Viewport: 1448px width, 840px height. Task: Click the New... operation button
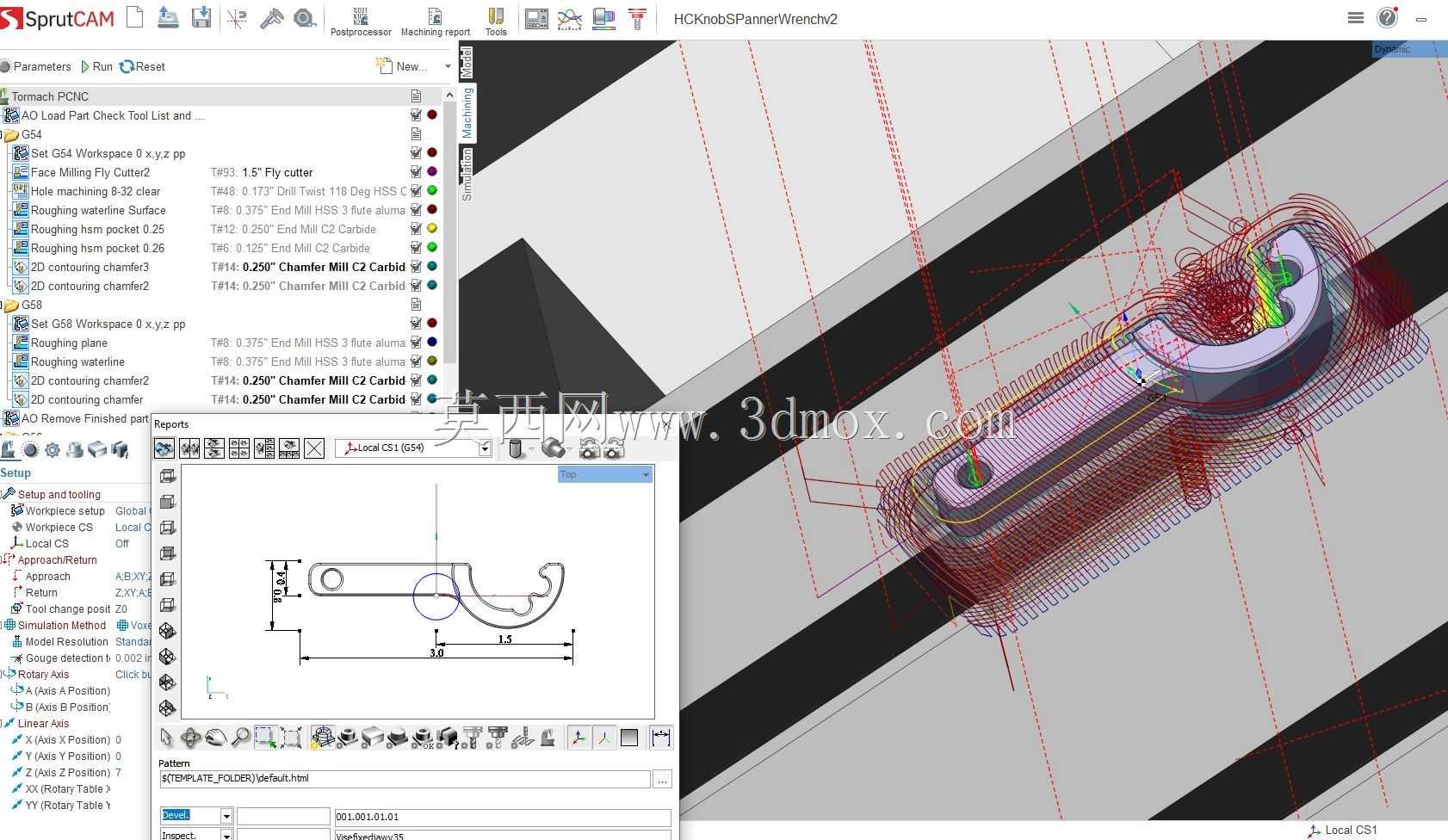coord(402,66)
